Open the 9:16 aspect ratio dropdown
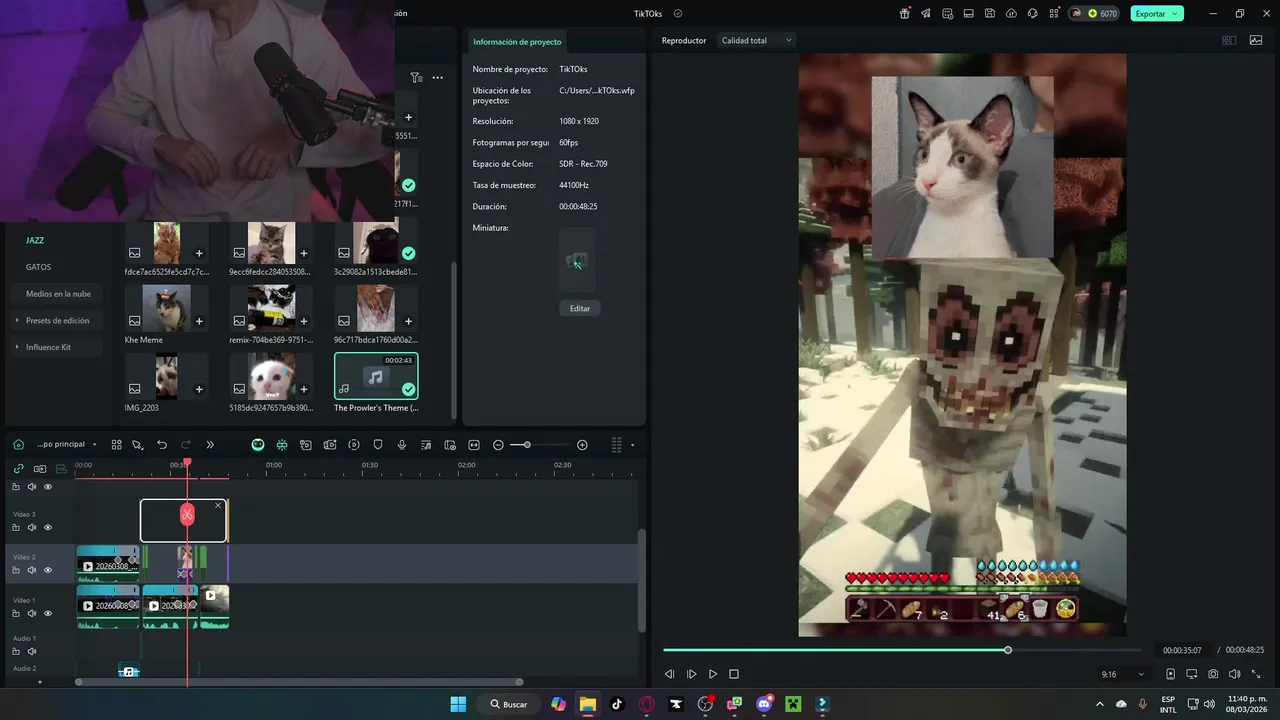This screenshot has height=720, width=1280. pos(1122,674)
